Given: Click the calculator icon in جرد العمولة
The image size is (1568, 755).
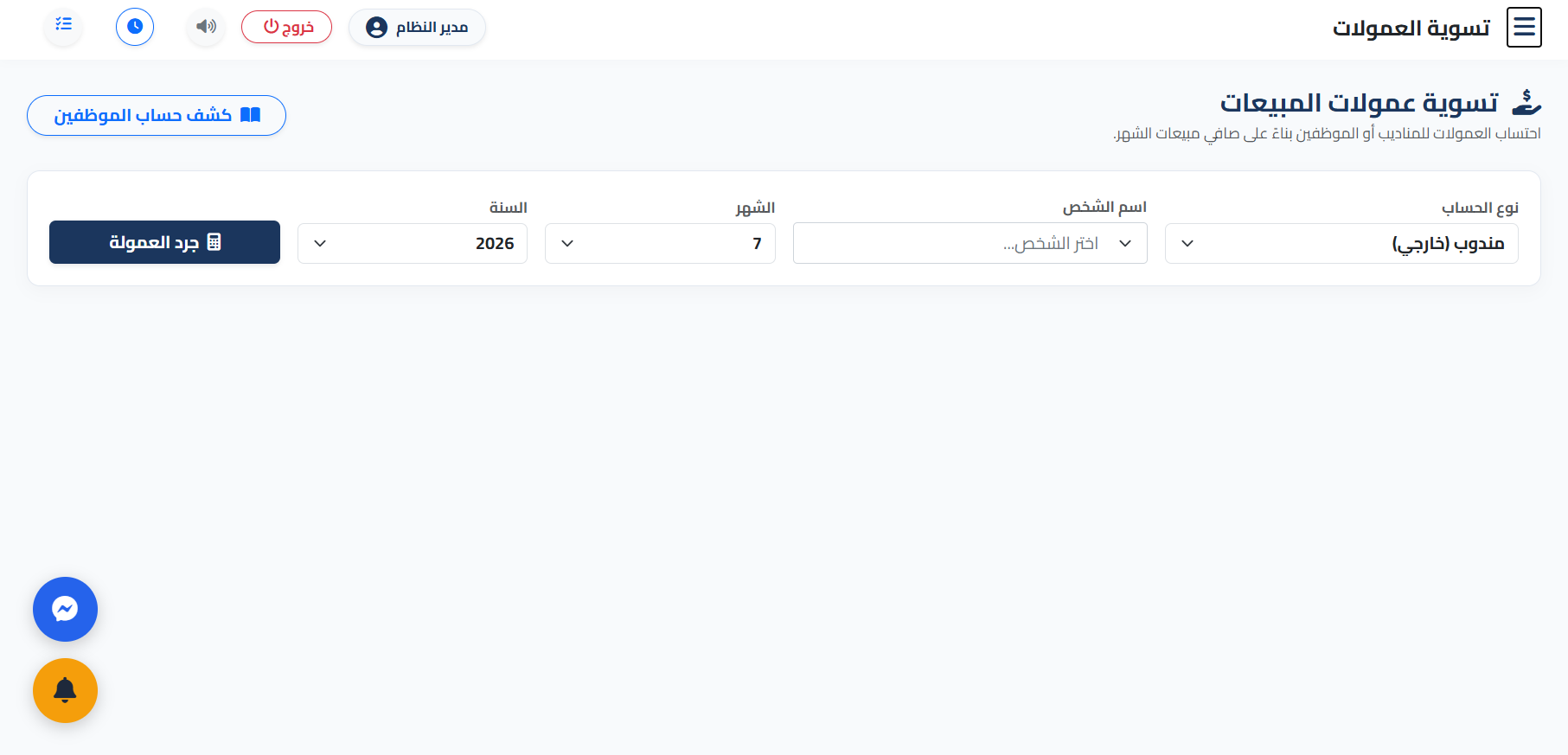Looking at the screenshot, I should click(x=214, y=242).
